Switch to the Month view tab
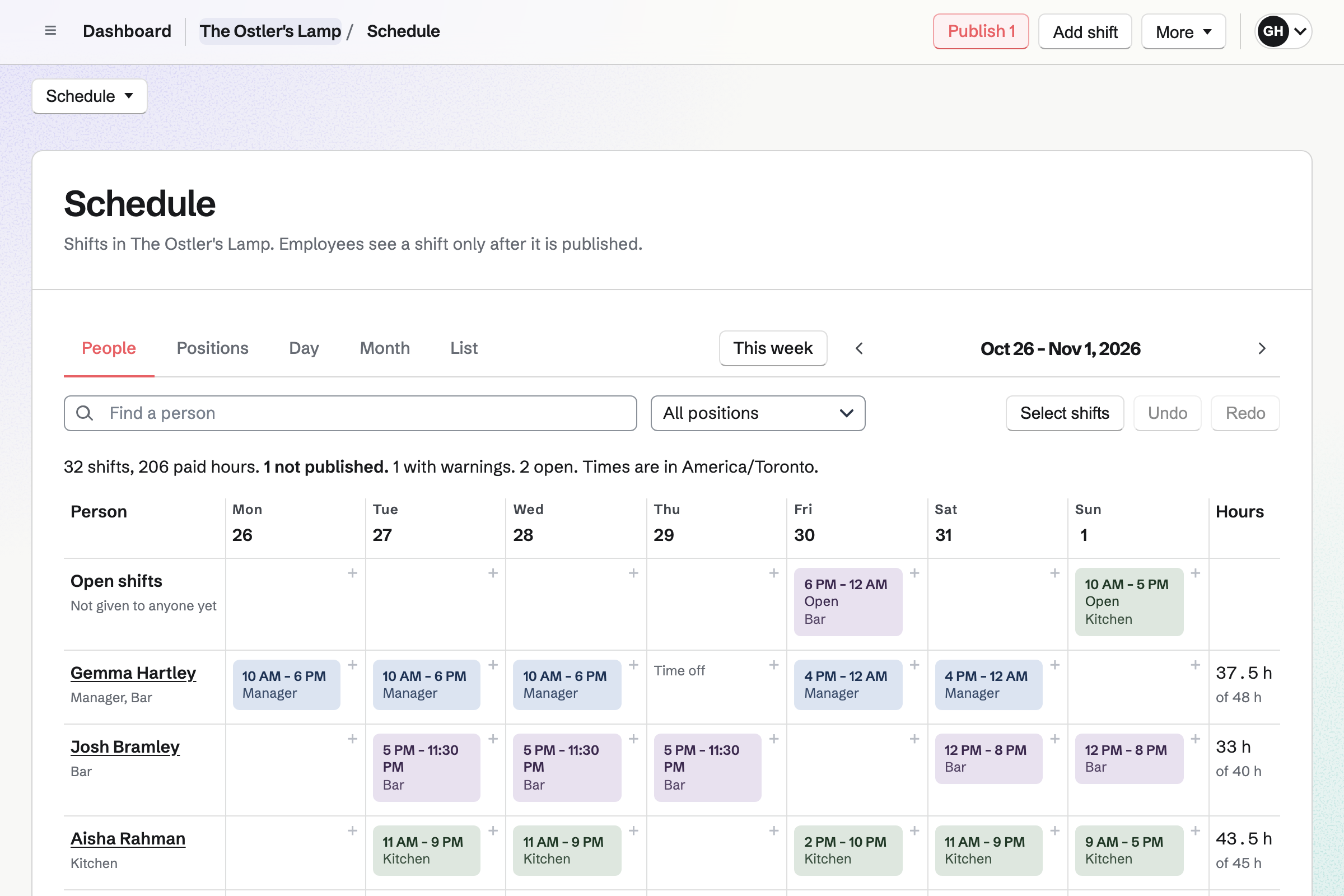1344x896 pixels. pyautogui.click(x=385, y=348)
